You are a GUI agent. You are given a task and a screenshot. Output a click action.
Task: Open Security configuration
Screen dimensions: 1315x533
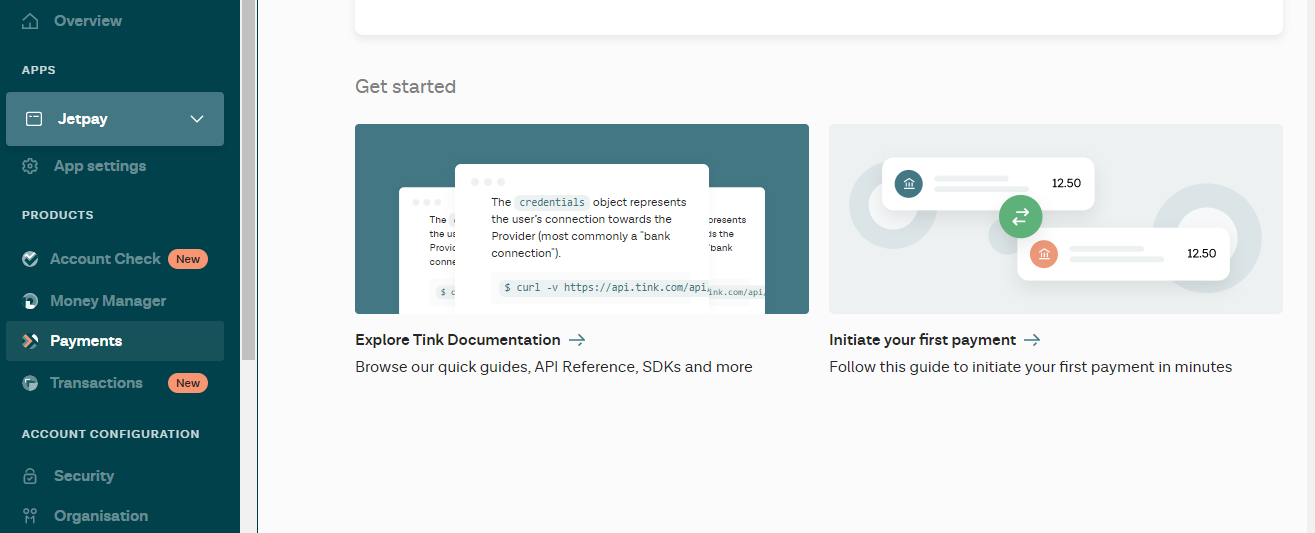point(84,476)
